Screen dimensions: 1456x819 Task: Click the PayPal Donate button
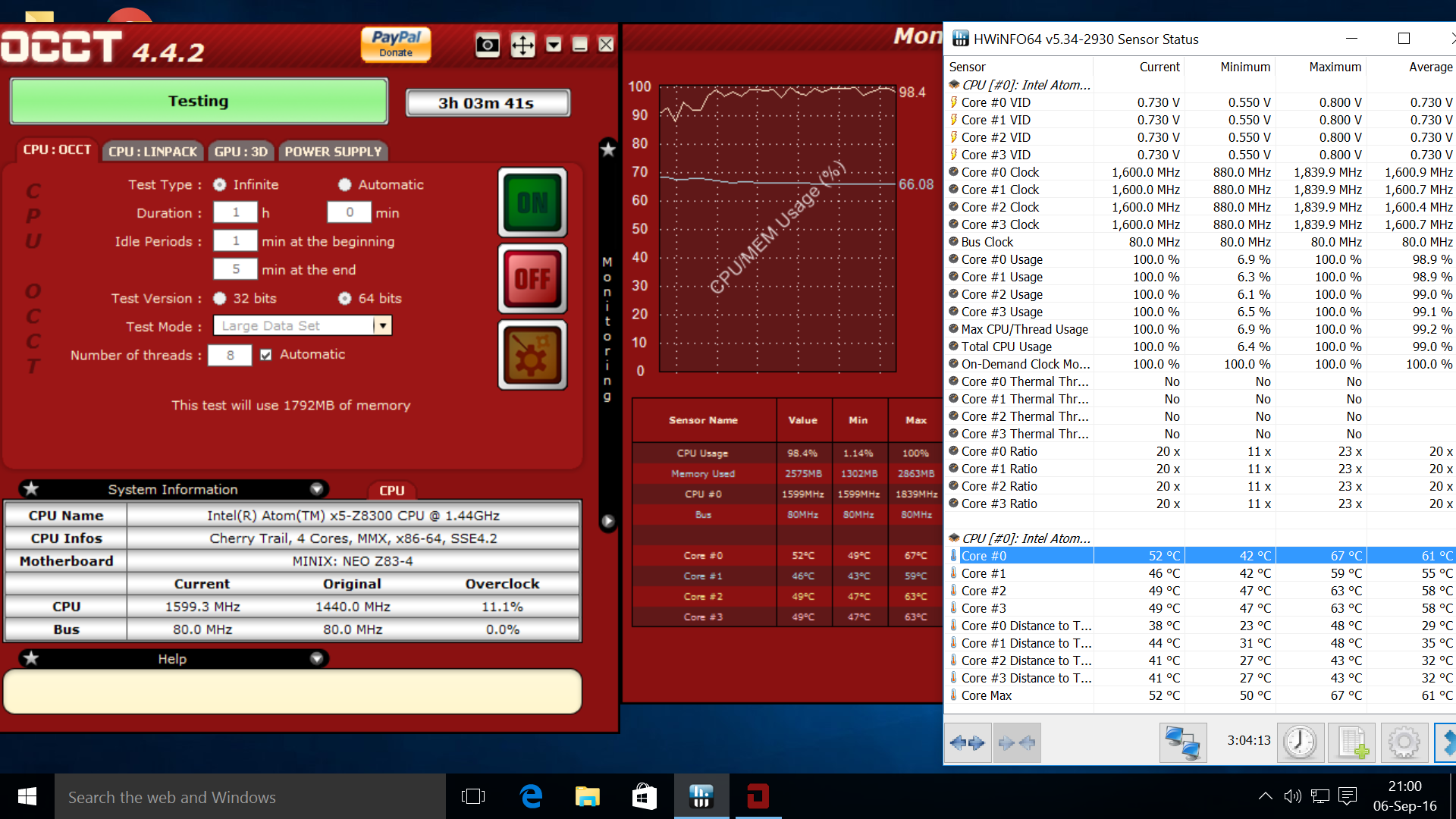point(396,45)
